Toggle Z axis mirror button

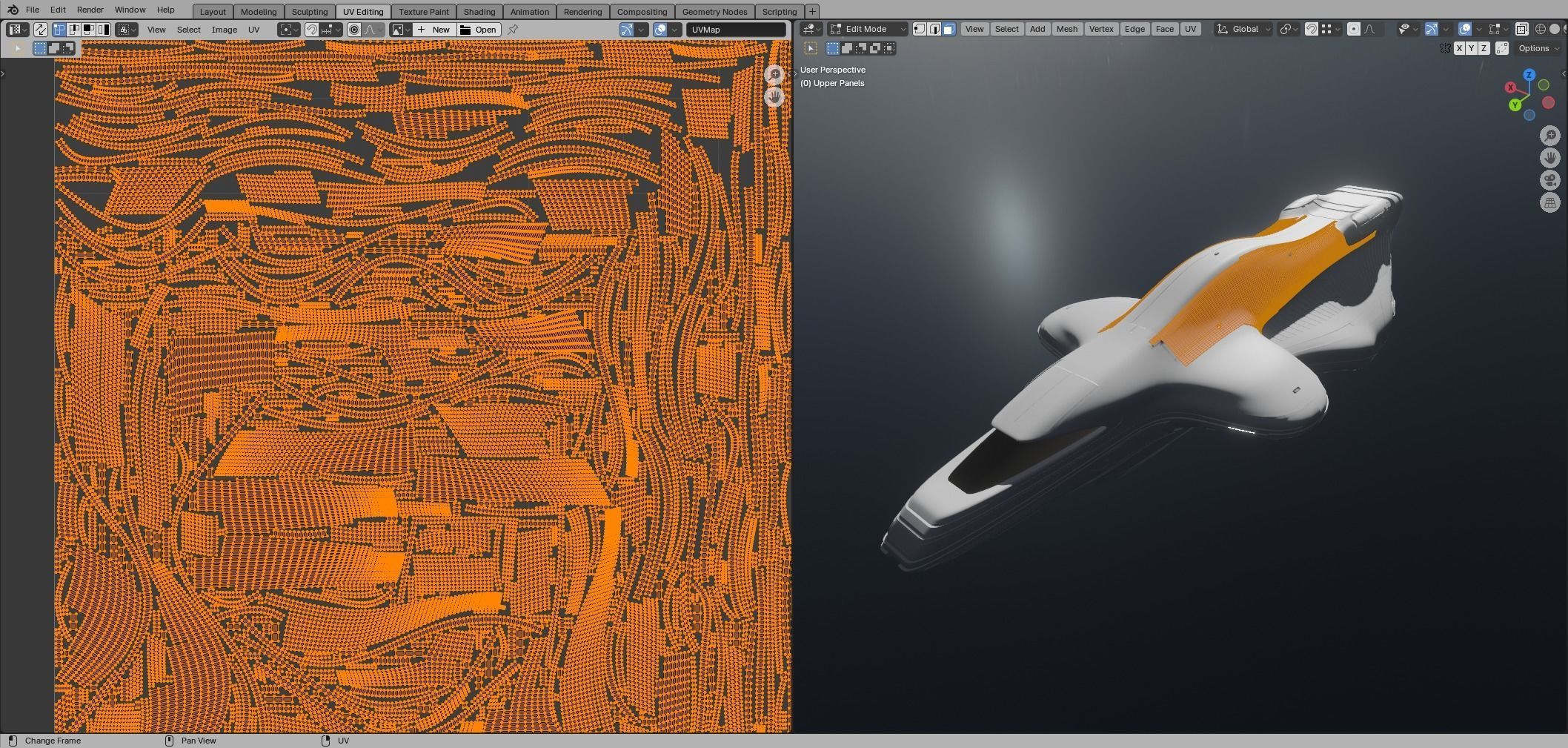pyautogui.click(x=1484, y=48)
